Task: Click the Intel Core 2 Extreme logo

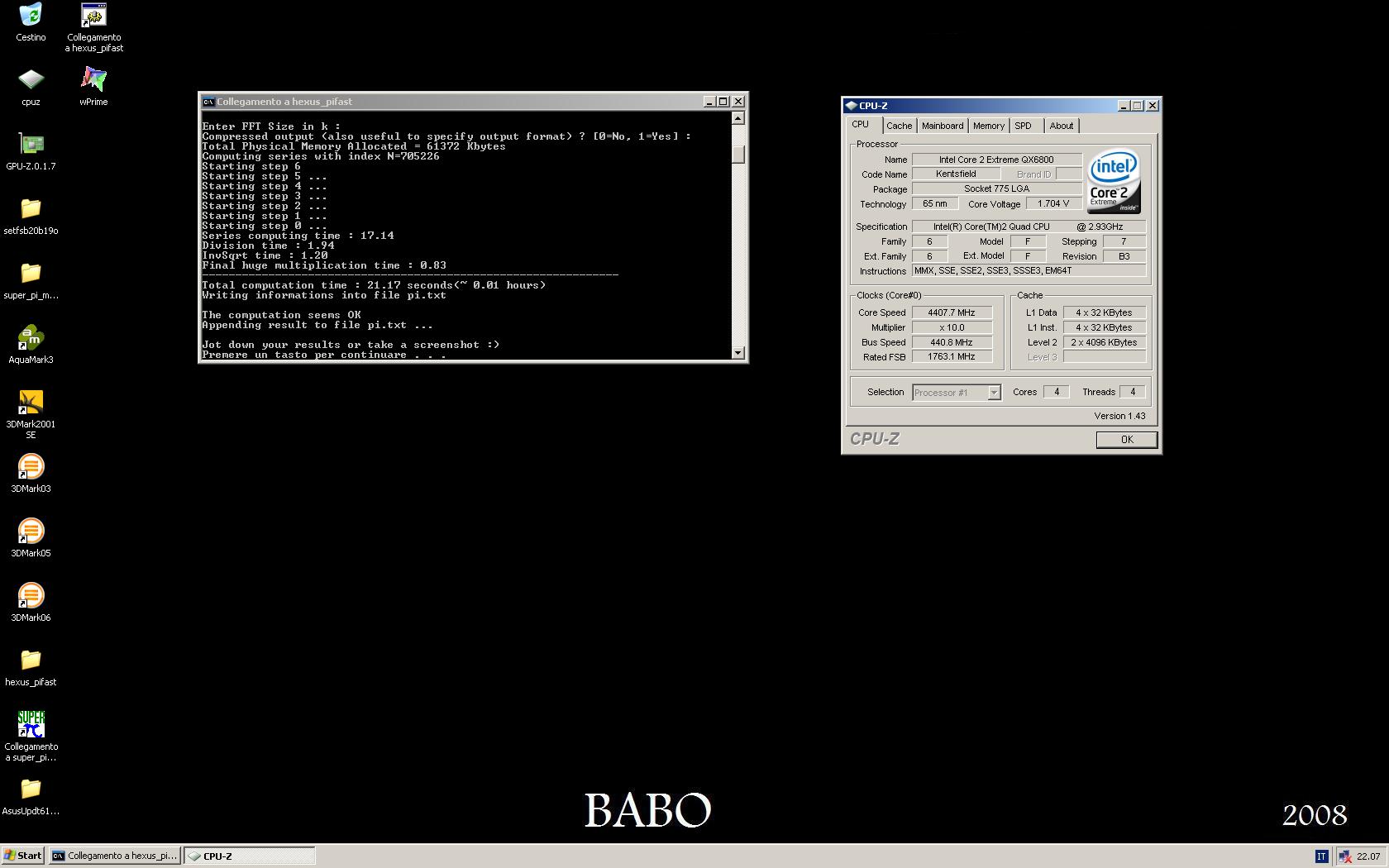Action: [1114, 181]
